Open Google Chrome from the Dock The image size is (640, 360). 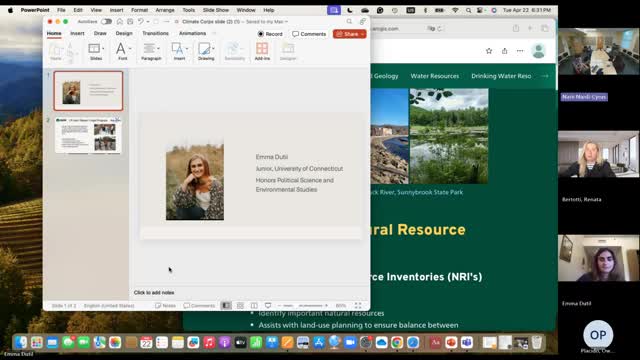[x=397, y=342]
